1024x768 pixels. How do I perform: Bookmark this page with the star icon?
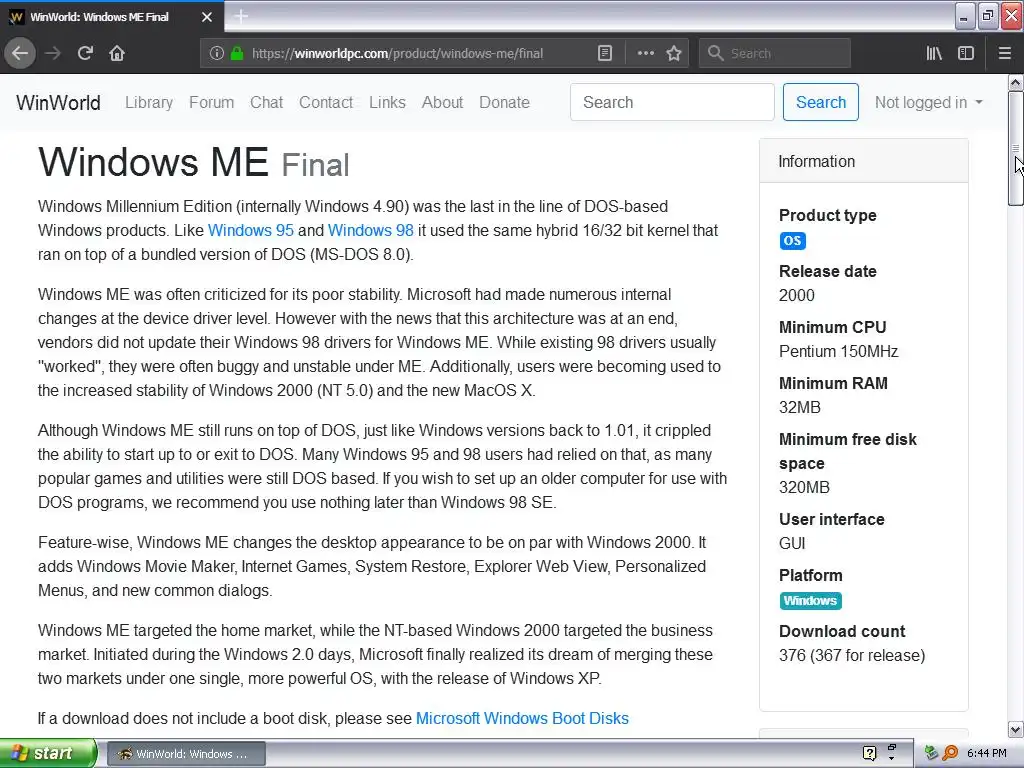point(674,54)
